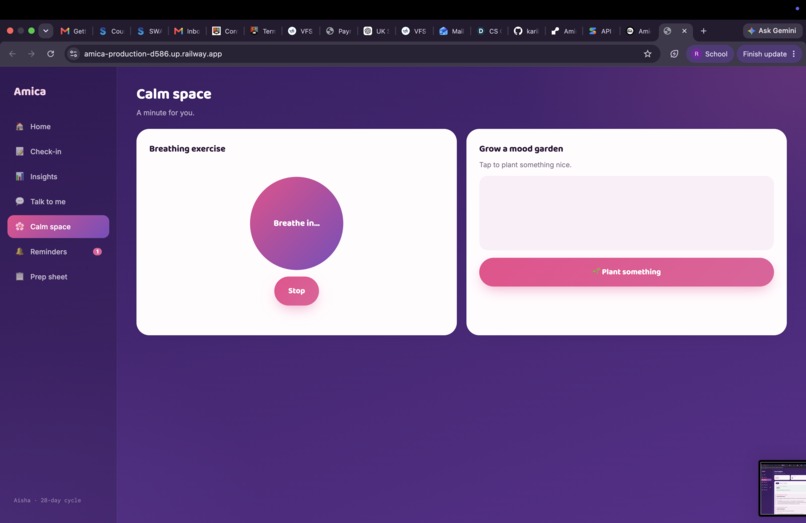Open the School profile menu
The height and width of the screenshot is (523, 806).
710,53
